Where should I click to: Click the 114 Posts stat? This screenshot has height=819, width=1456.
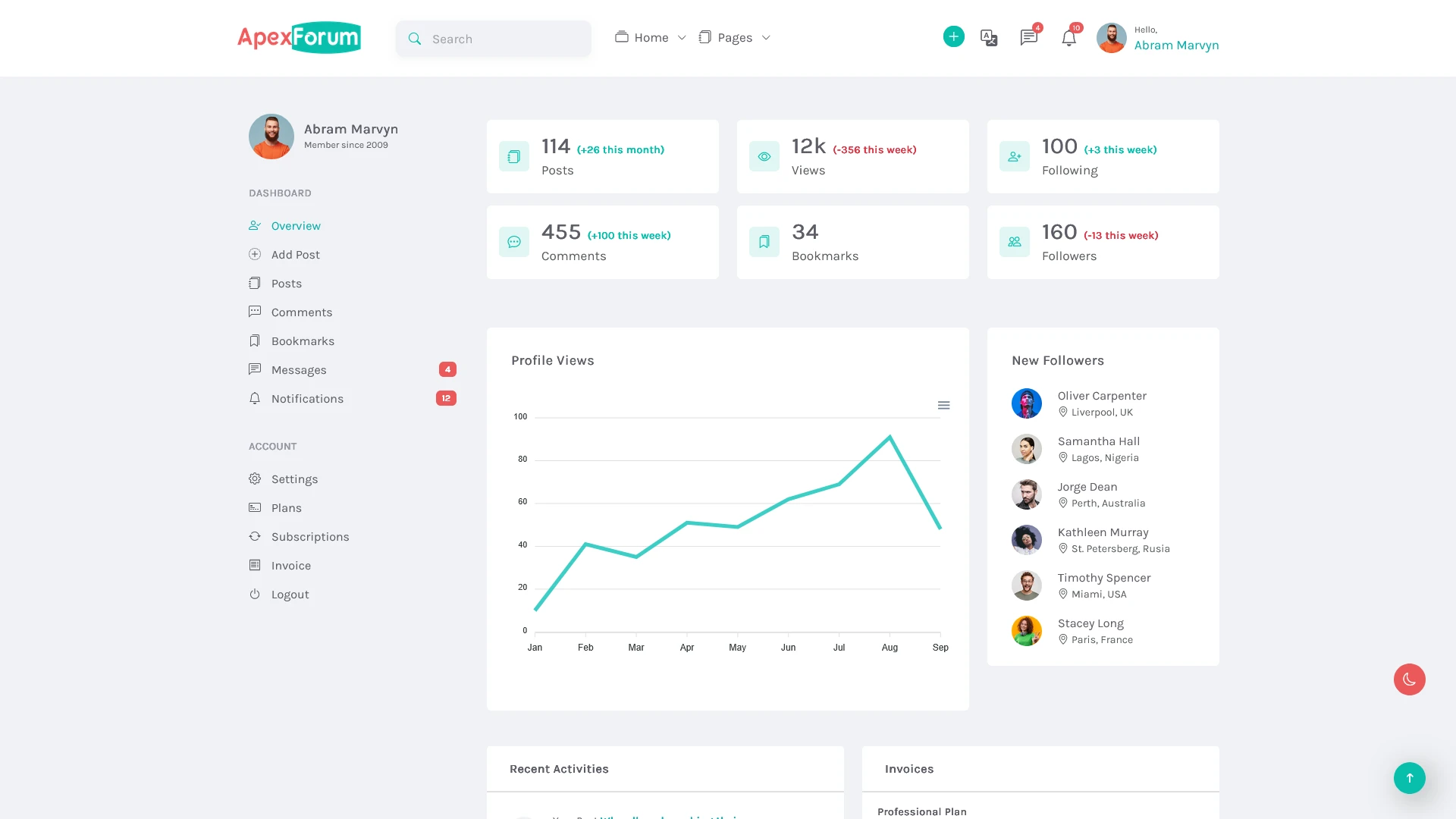pos(603,156)
